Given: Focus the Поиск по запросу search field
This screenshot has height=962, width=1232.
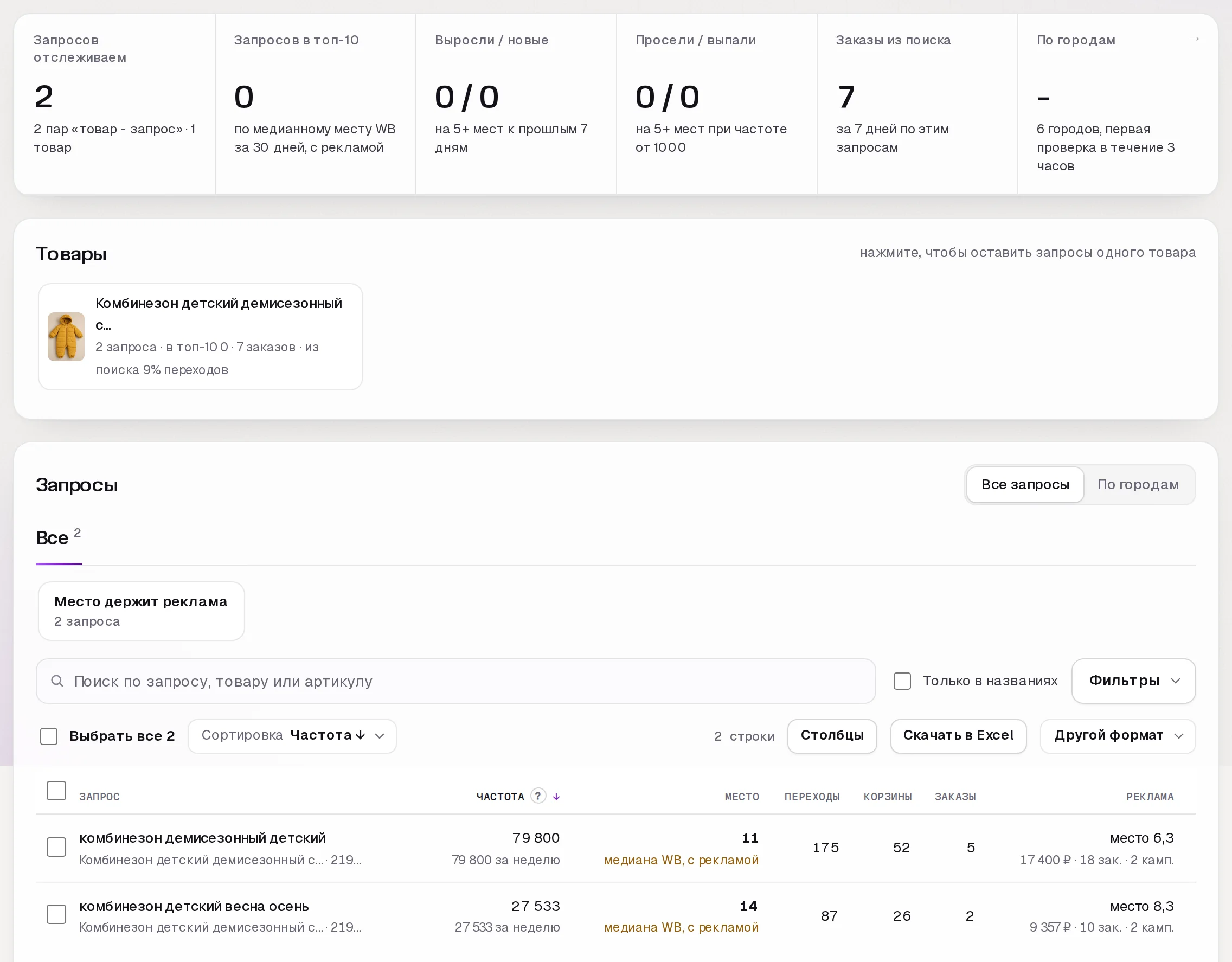Looking at the screenshot, I should pos(456,681).
